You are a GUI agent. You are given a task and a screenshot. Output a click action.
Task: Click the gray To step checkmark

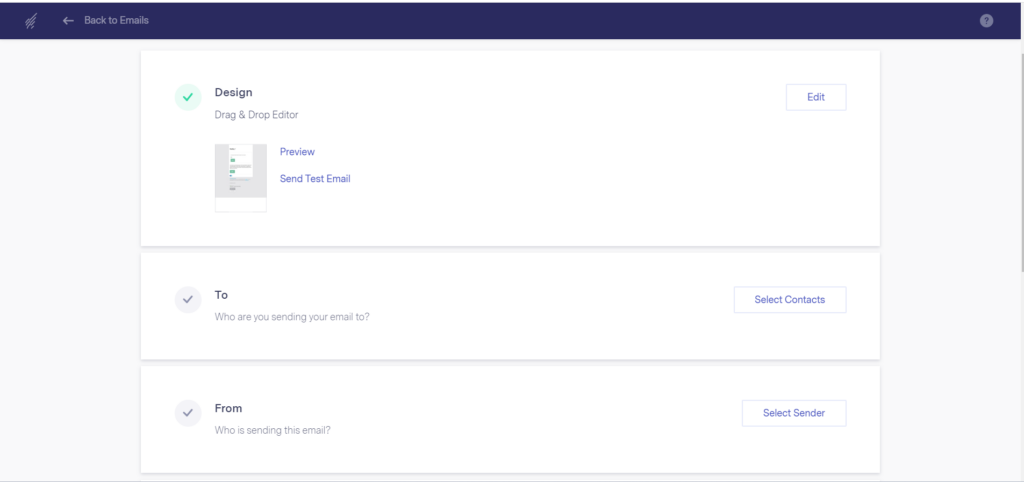pos(188,300)
